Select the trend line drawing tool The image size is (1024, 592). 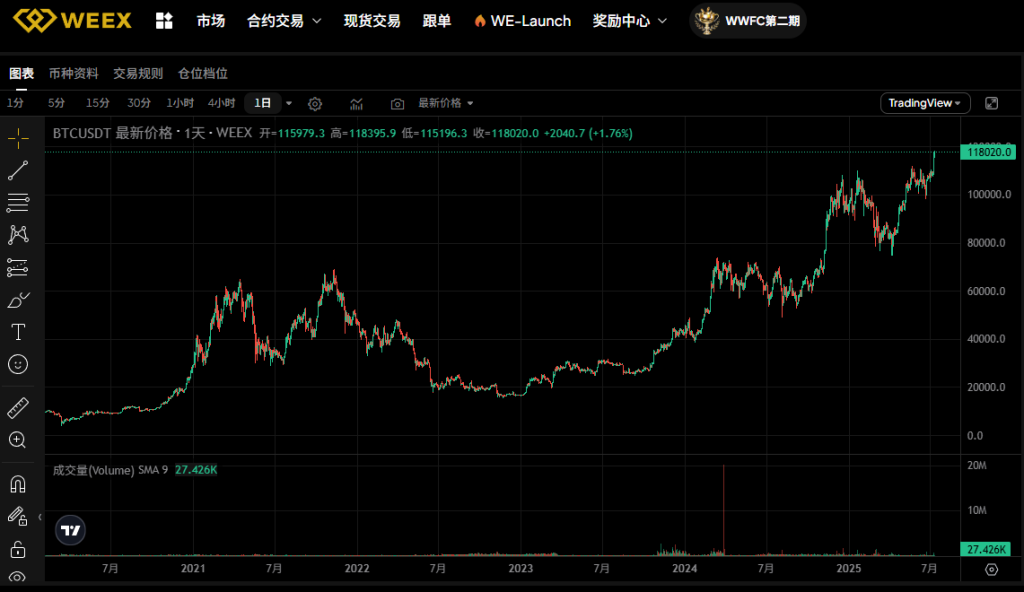(x=18, y=171)
